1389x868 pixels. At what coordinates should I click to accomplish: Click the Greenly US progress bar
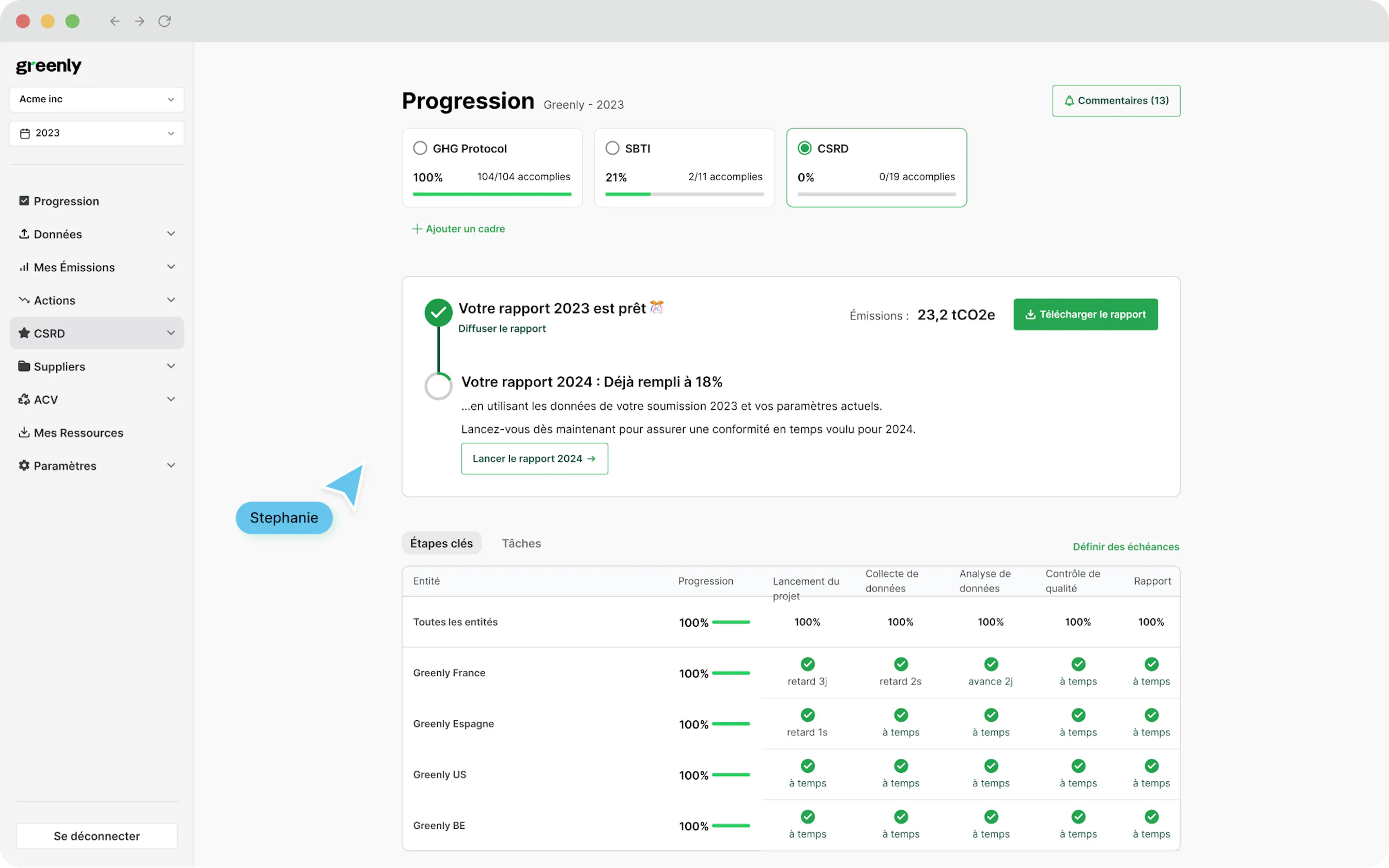[x=731, y=775]
